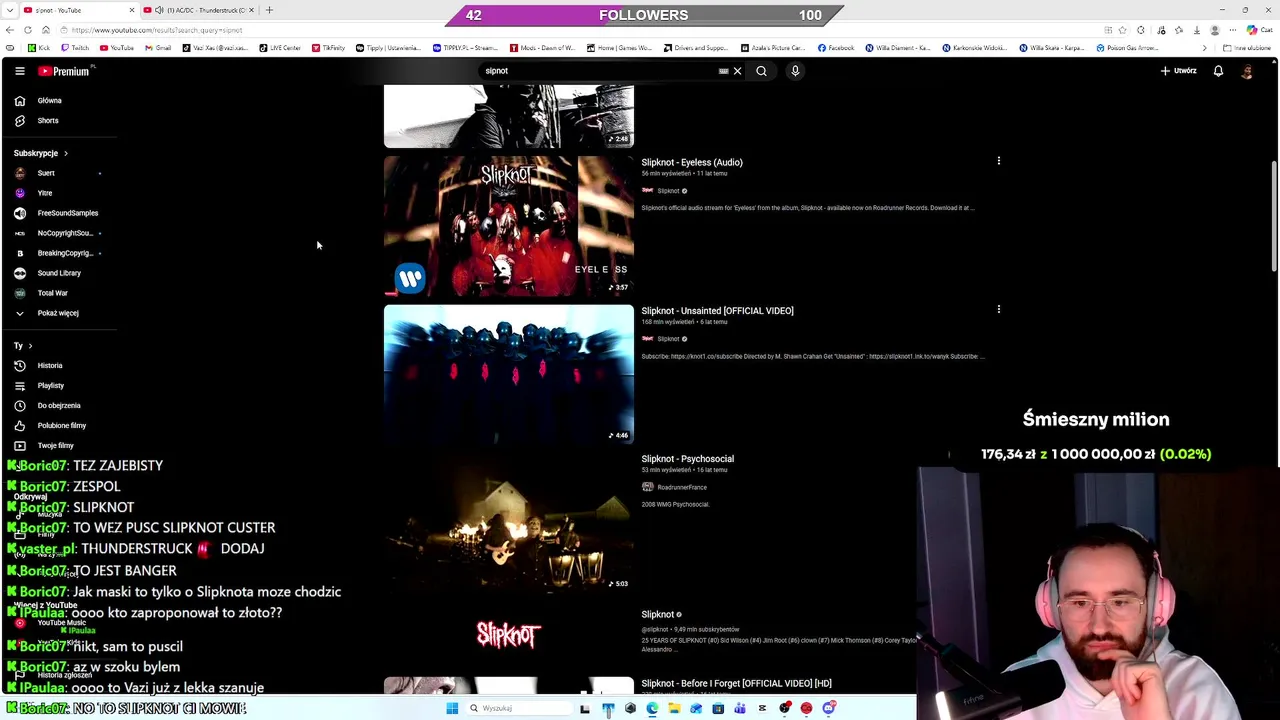1280x720 pixels.
Task: Click the browser address bar URL
Action: pyautogui.click(x=158, y=30)
